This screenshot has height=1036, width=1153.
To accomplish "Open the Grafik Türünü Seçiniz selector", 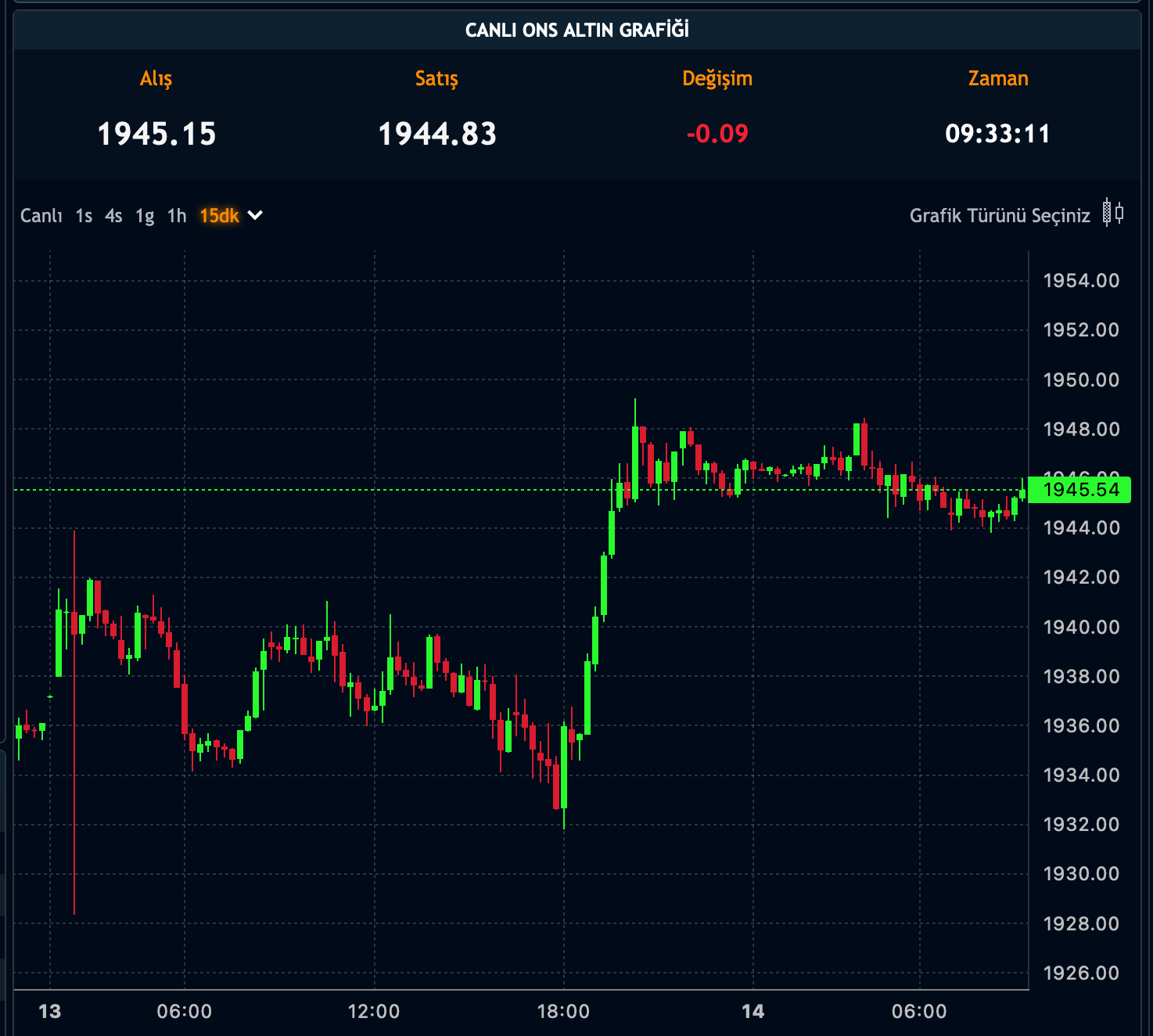I will point(1000,216).
